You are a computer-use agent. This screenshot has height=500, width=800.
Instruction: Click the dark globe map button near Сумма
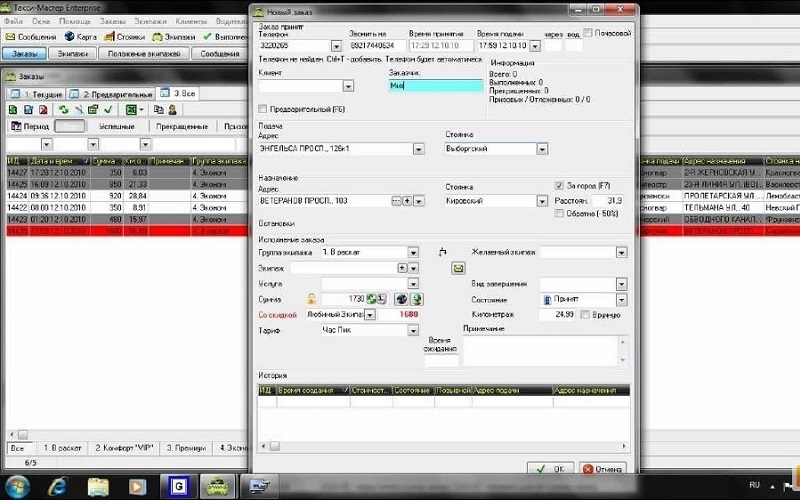[401, 299]
